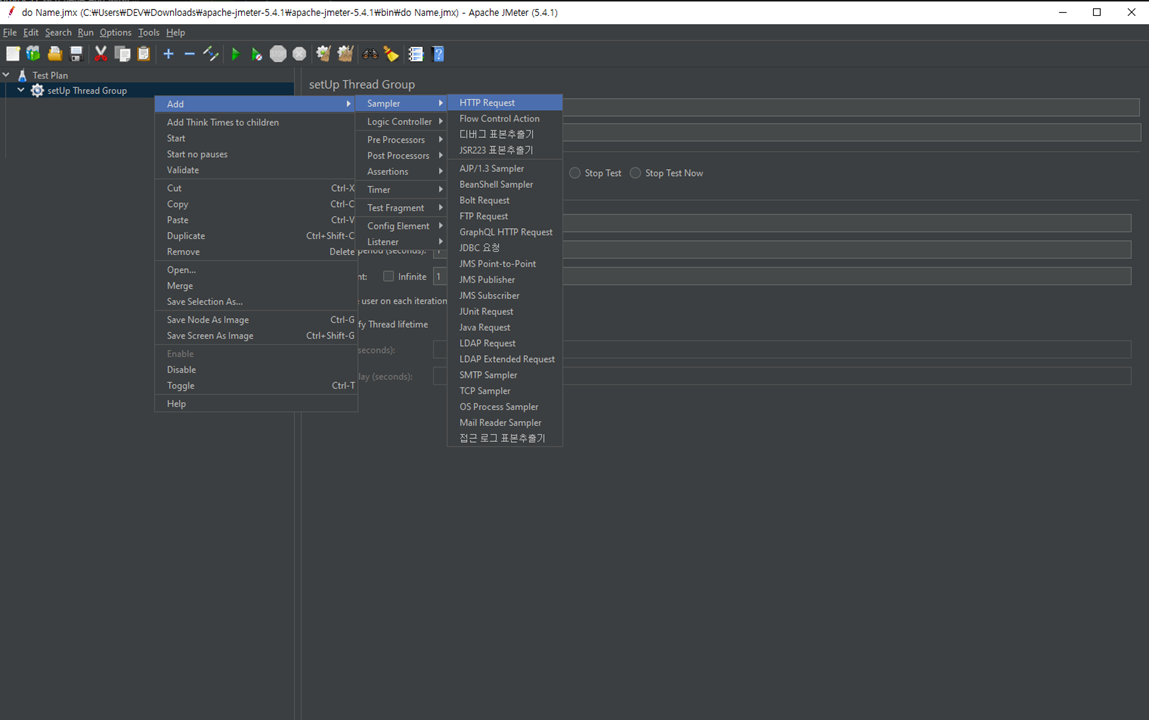Expand the Post Processors submenu

[x=402, y=155]
